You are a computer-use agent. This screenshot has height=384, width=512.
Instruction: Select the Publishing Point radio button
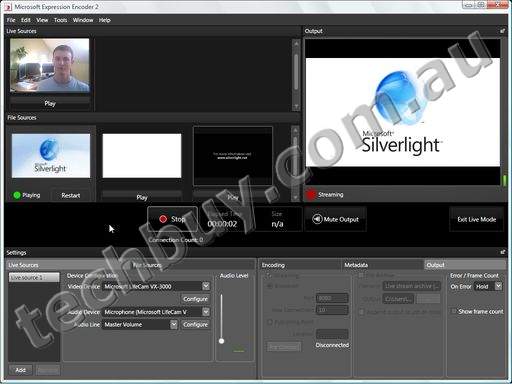click(x=270, y=322)
